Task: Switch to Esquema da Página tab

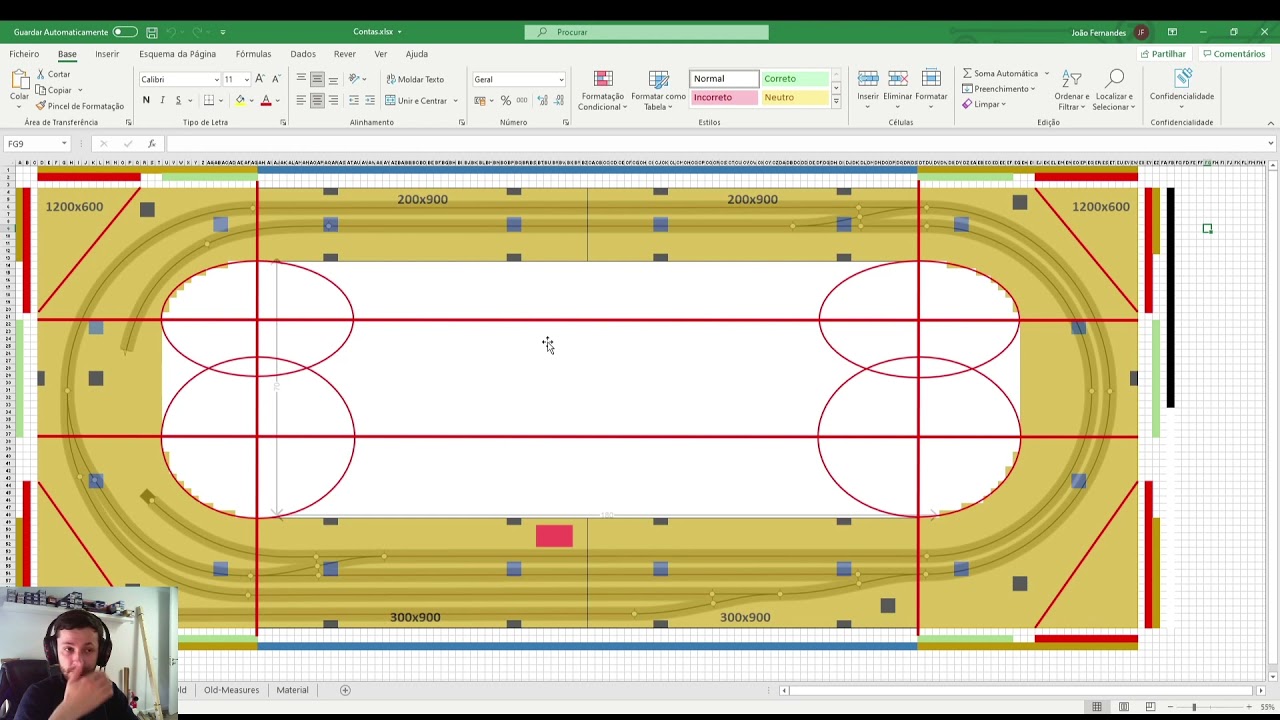Action: pos(177,54)
